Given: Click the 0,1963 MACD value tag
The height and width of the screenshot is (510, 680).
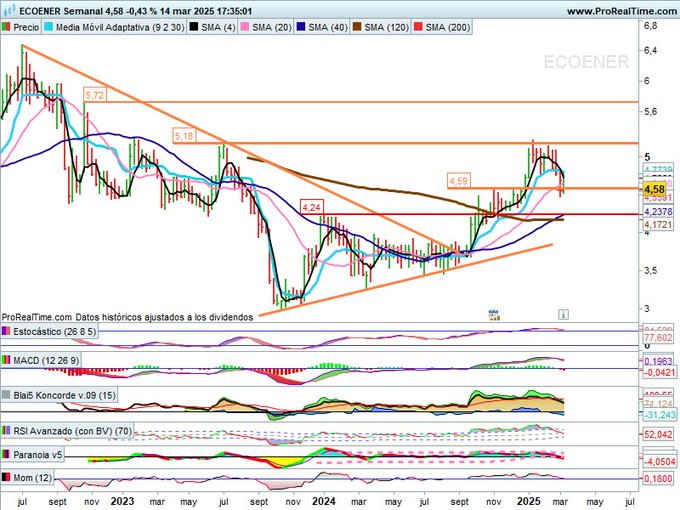Looking at the screenshot, I should point(658,361).
